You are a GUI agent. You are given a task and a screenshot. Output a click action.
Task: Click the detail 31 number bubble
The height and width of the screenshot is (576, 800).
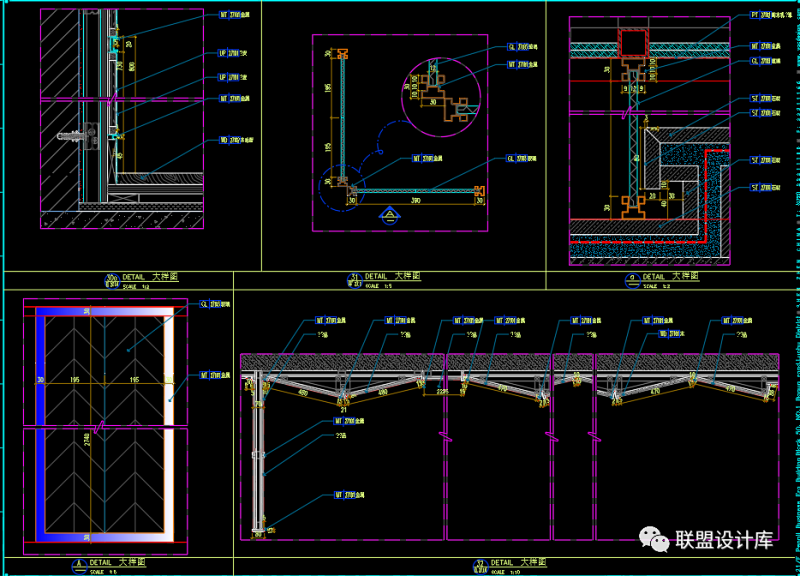tap(353, 278)
